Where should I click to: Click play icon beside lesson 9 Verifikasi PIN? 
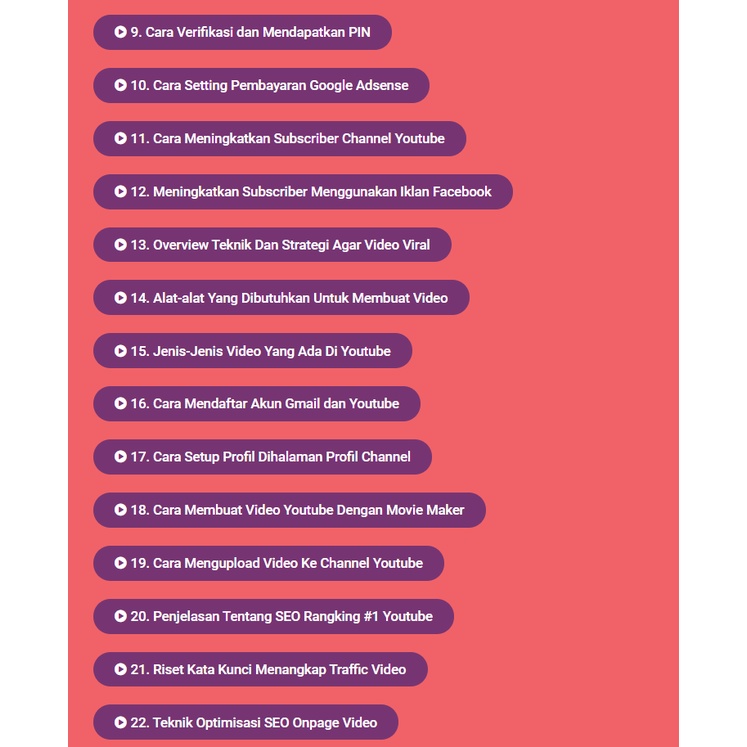click(x=120, y=32)
